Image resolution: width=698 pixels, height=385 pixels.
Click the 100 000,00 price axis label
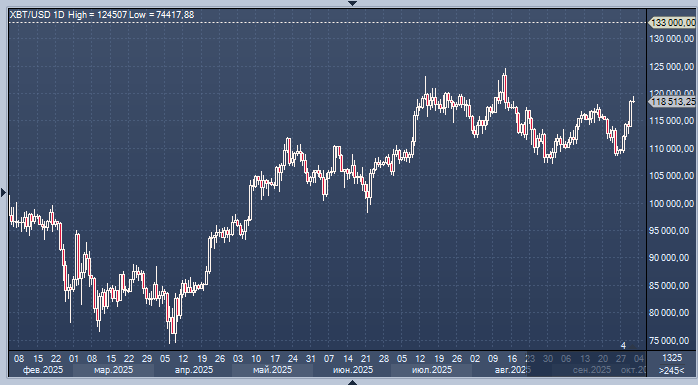[672, 204]
